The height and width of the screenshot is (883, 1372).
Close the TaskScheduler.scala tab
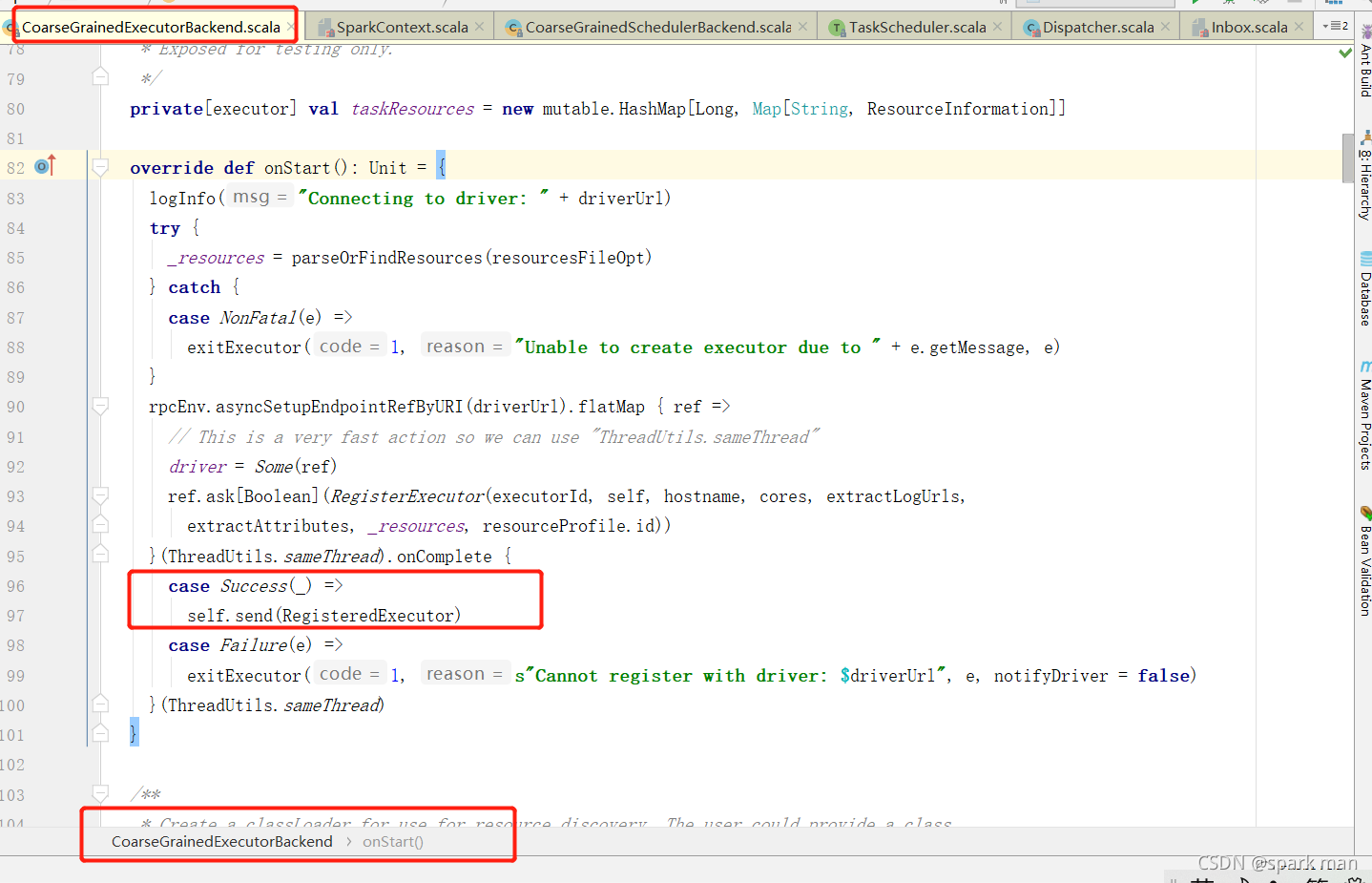[x=997, y=27]
